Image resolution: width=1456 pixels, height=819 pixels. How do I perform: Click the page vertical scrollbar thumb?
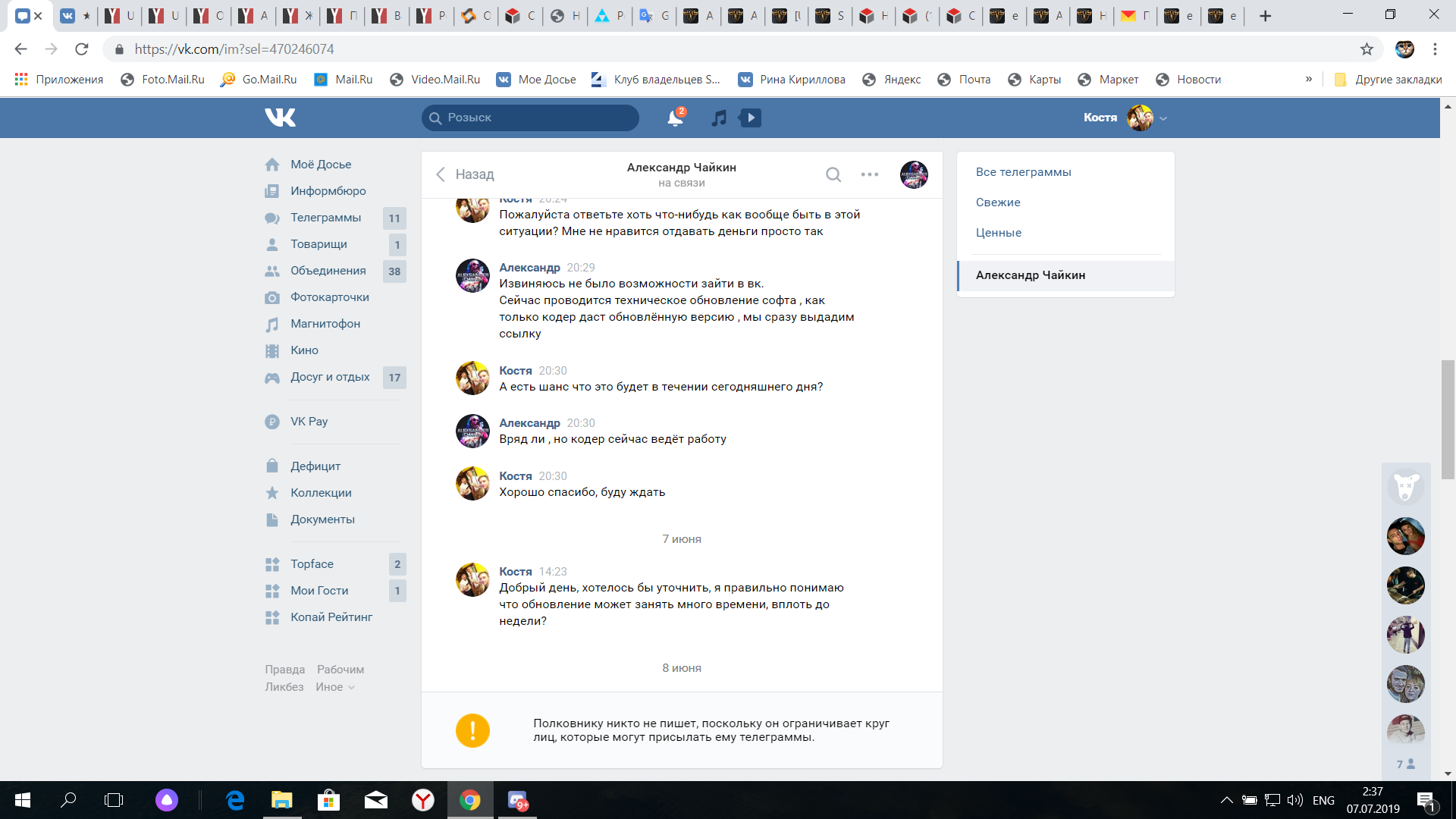tap(1448, 419)
